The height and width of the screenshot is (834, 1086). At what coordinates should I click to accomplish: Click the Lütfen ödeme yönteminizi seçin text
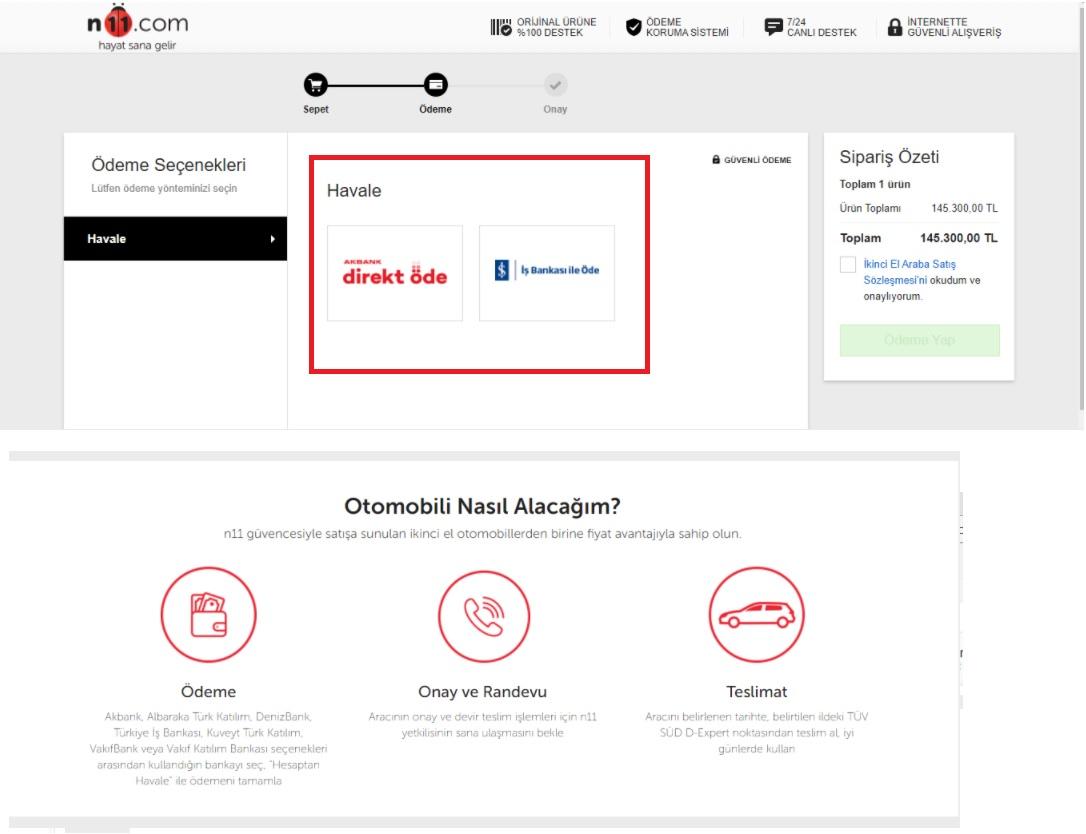pyautogui.click(x=164, y=188)
